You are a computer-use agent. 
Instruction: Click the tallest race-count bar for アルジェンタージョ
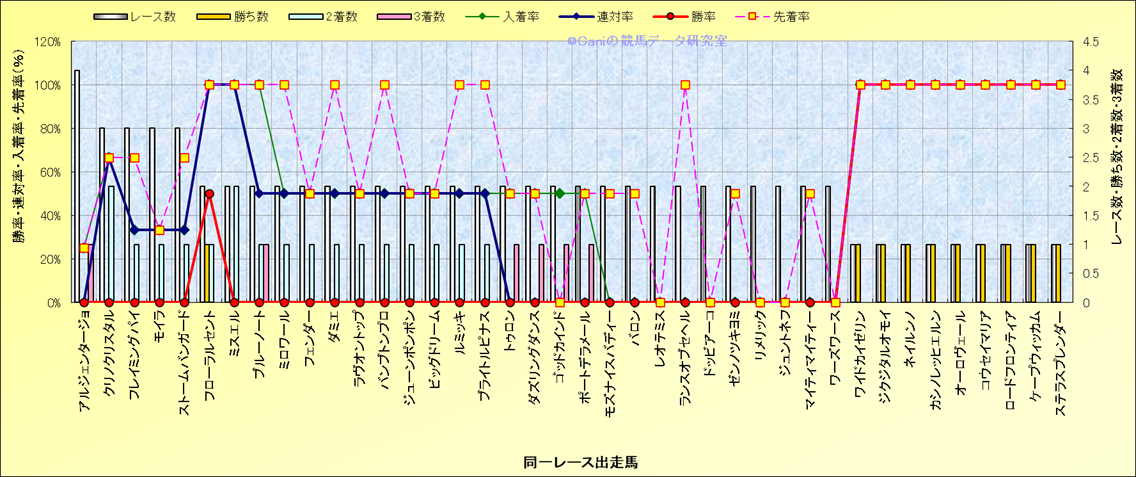[x=77, y=185]
